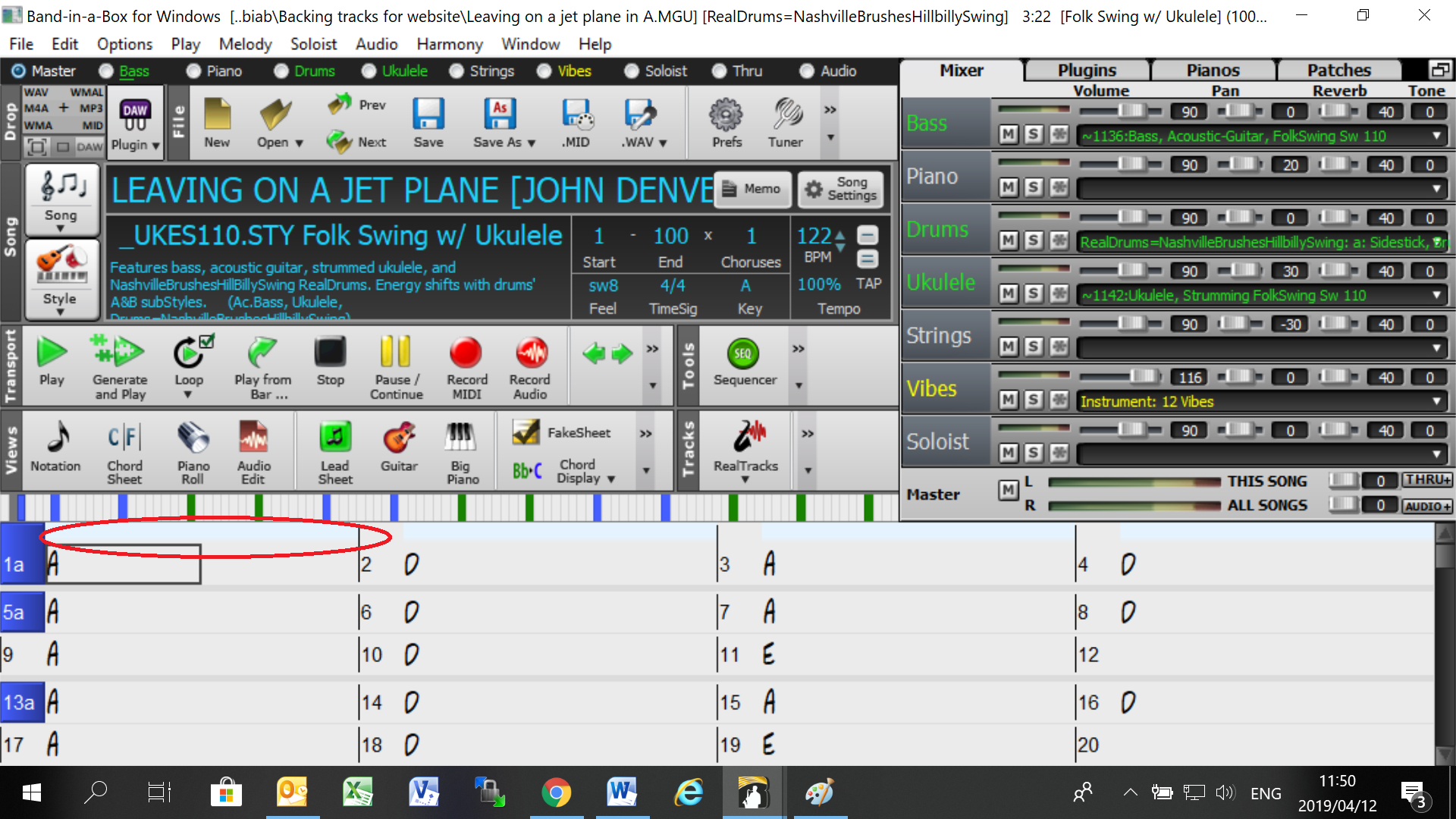Image resolution: width=1456 pixels, height=819 pixels.
Task: Mute the Bass track in Mixer
Action: coord(1008,135)
